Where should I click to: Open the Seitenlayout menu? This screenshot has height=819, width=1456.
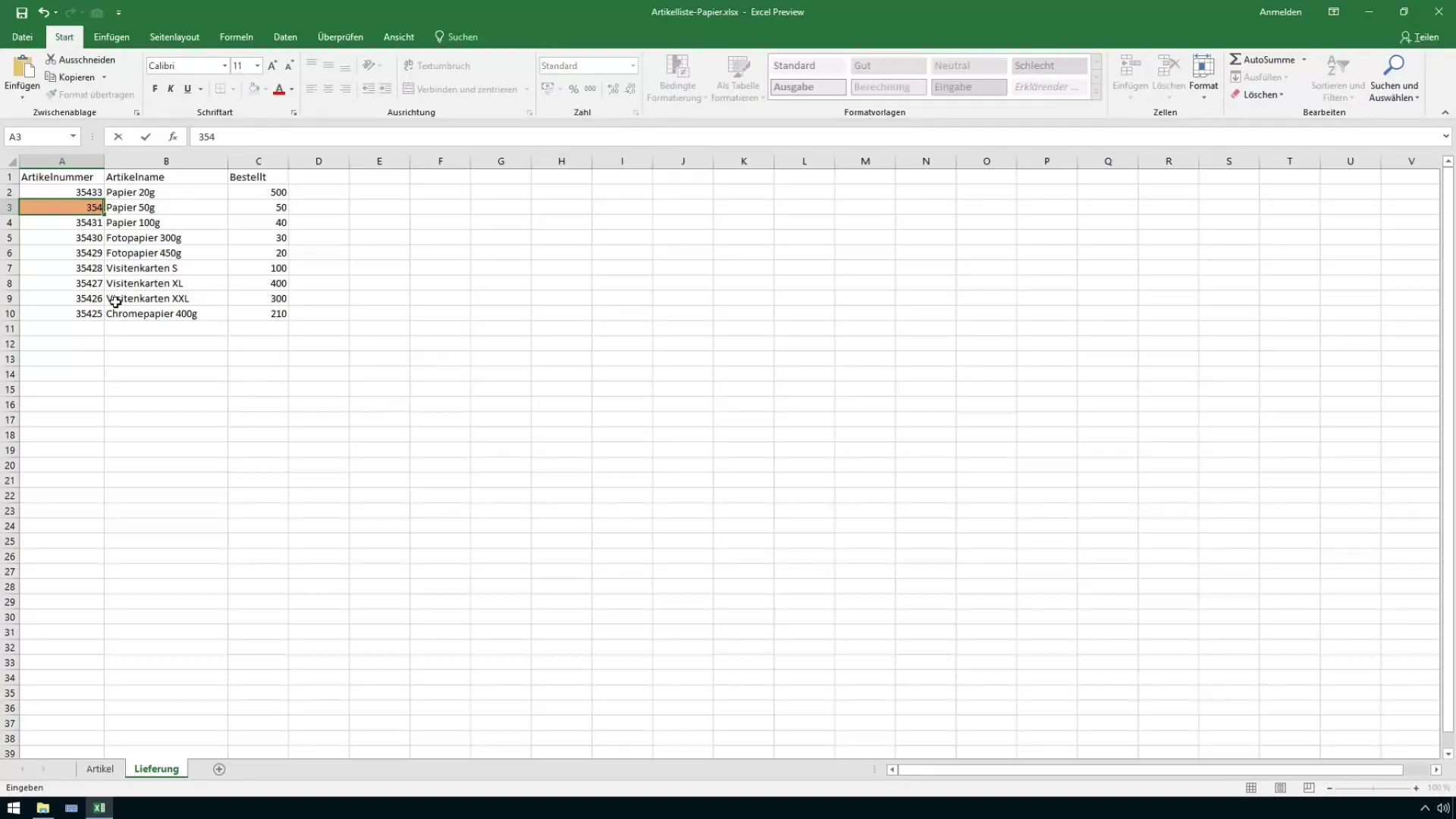pyautogui.click(x=175, y=37)
